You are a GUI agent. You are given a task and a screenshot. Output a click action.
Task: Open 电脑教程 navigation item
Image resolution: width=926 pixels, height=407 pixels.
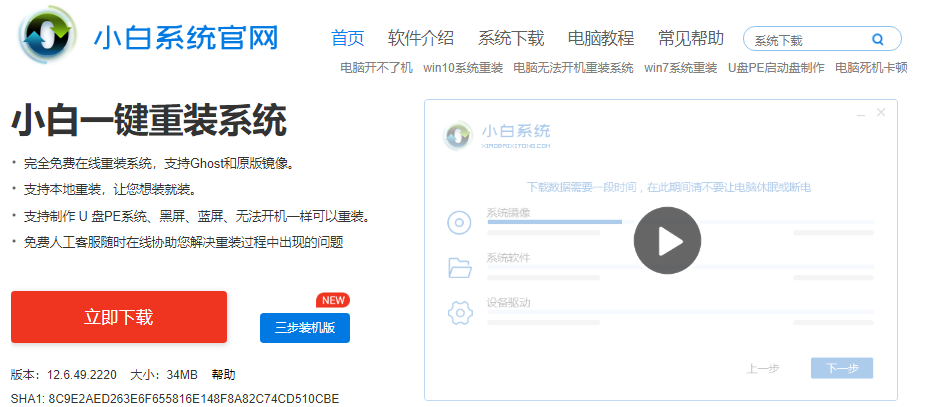pyautogui.click(x=601, y=39)
